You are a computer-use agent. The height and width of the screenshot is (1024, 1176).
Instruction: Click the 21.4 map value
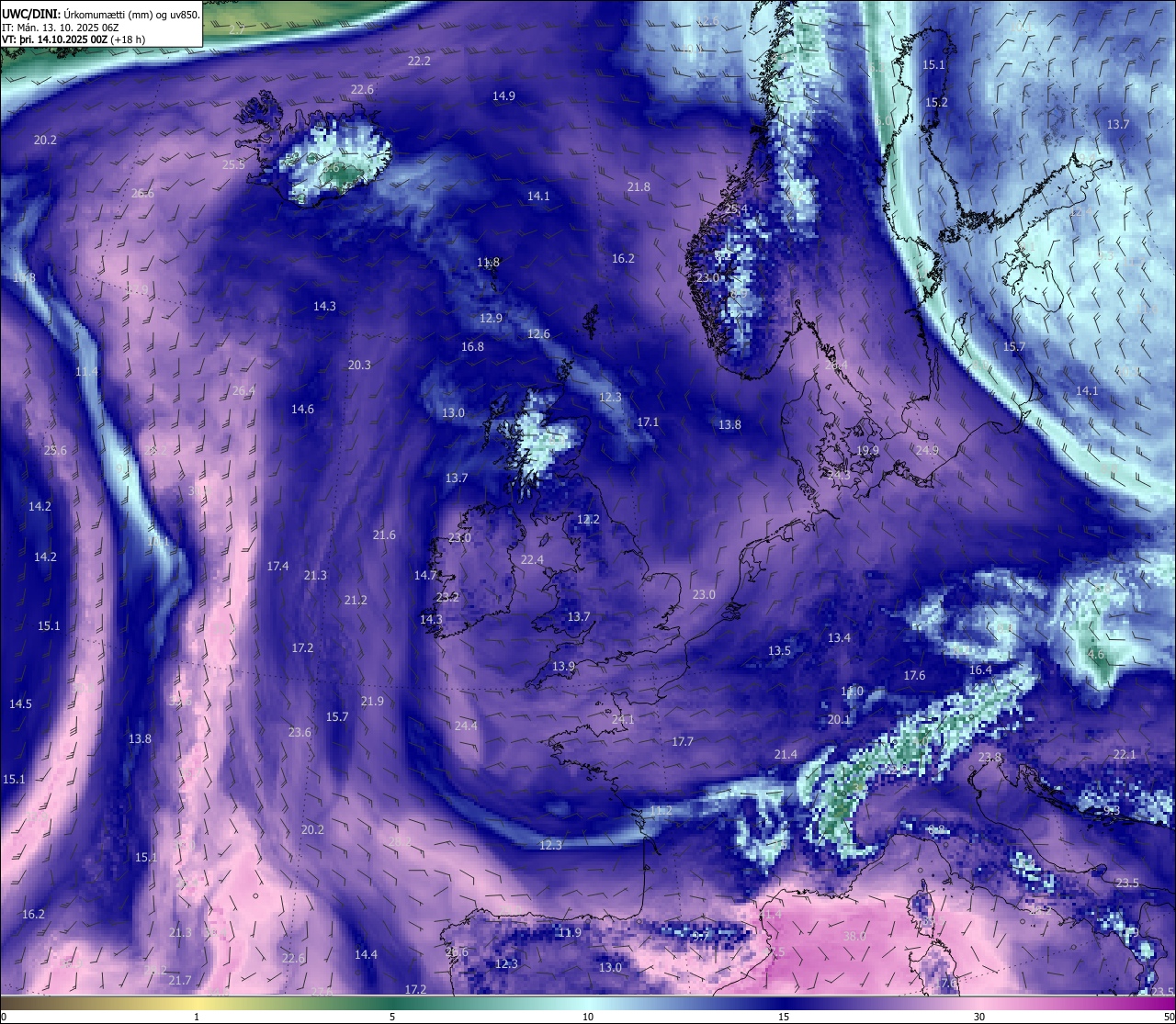point(786,755)
